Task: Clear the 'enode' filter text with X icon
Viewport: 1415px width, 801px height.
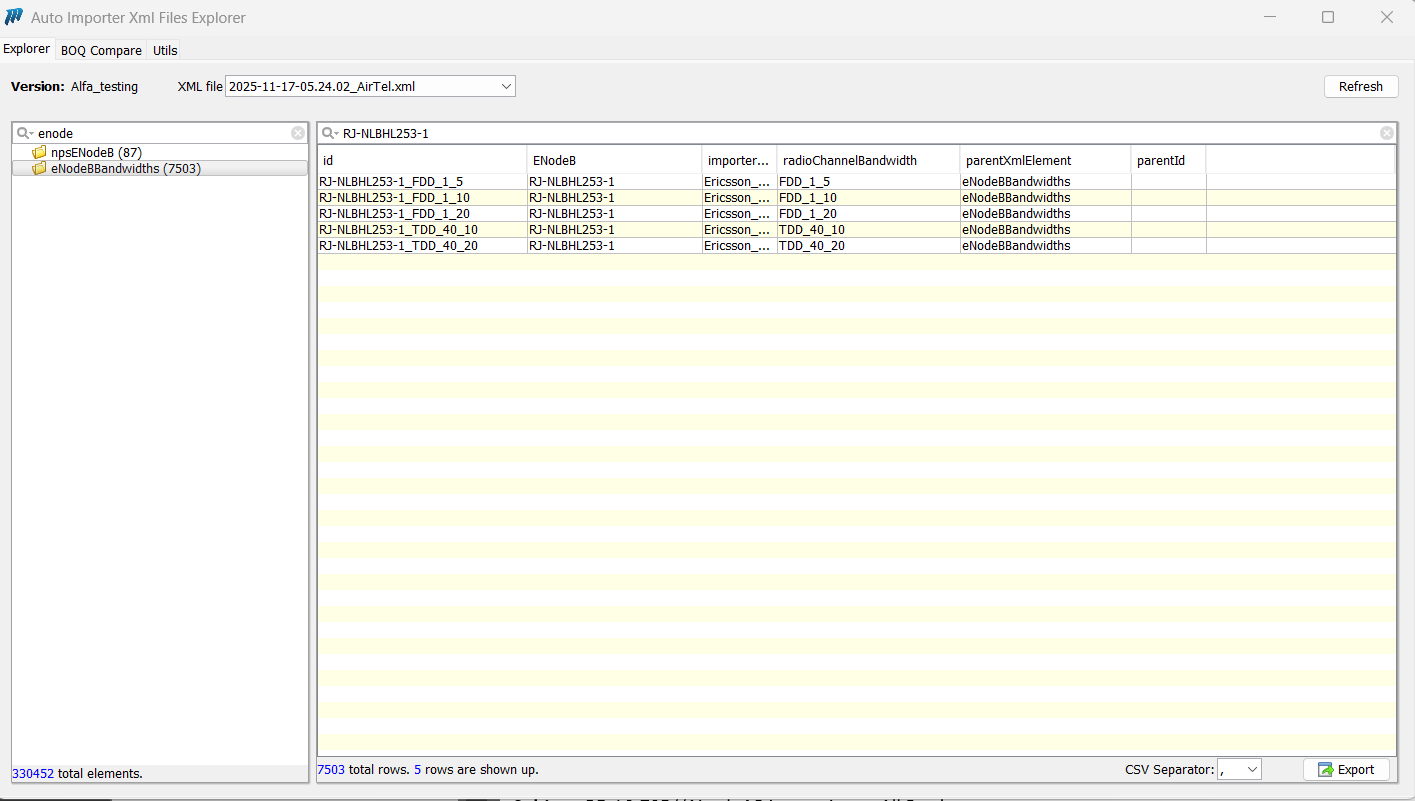Action: 298,133
